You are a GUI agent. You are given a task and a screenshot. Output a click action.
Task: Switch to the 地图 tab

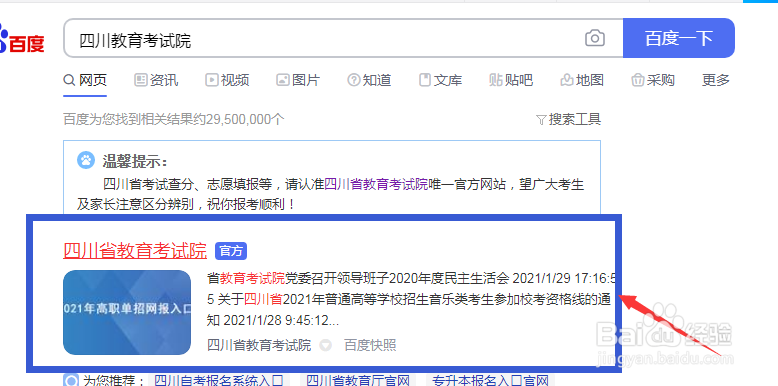click(x=582, y=80)
